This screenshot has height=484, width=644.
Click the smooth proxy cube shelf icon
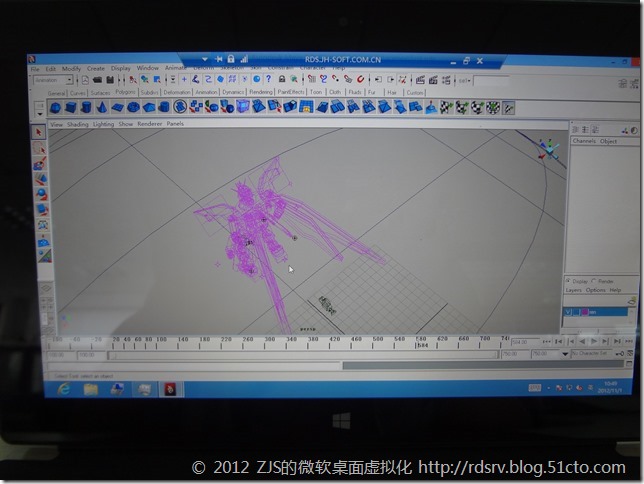click(x=243, y=107)
